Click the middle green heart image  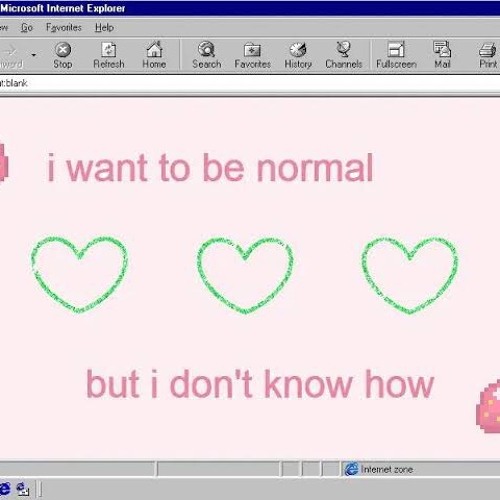[x=245, y=275]
